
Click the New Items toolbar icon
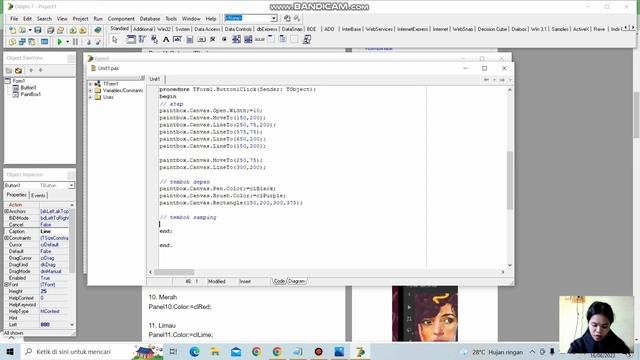[x=13, y=30]
